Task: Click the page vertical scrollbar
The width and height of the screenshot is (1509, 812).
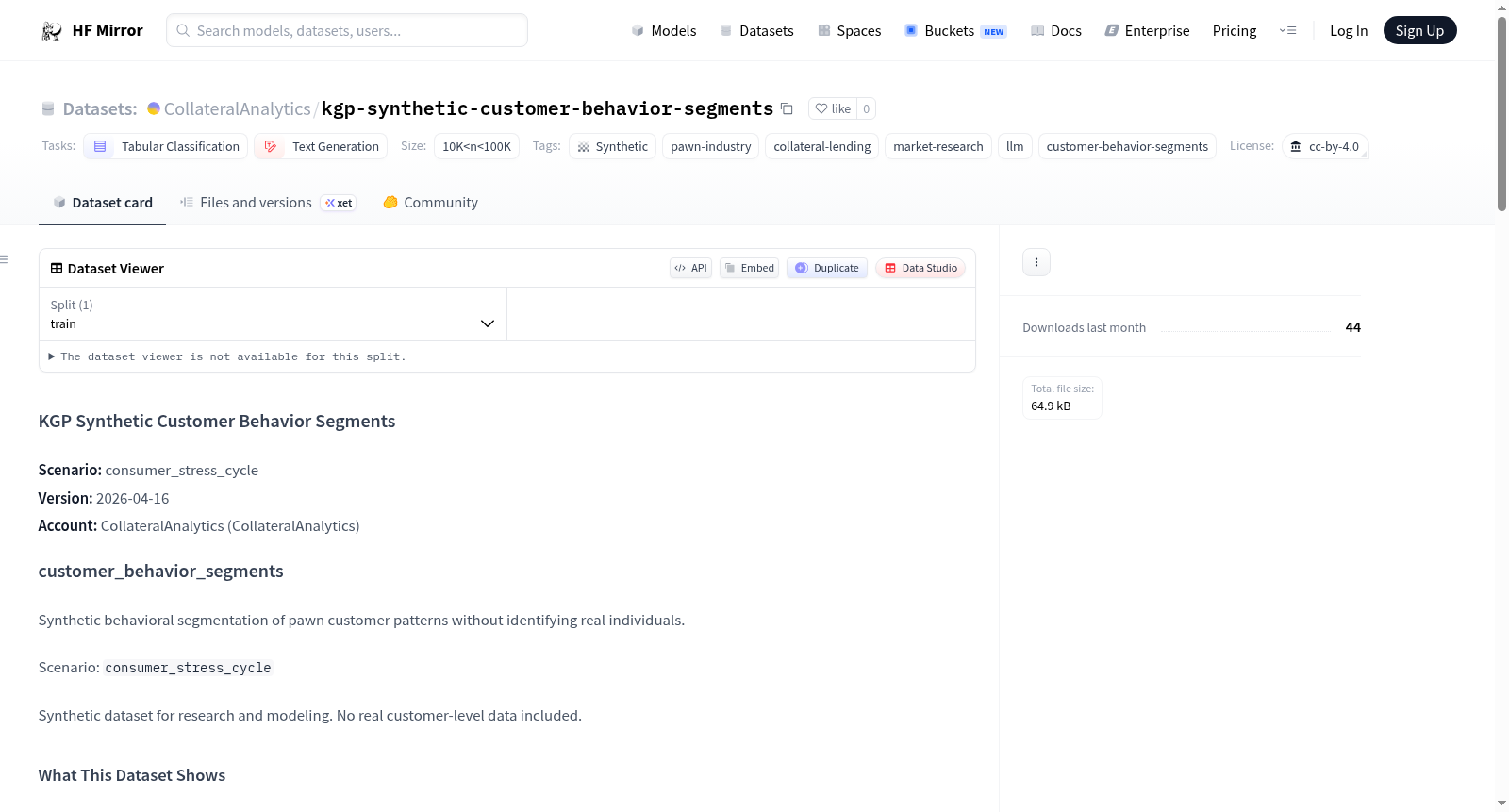Action: pos(1501,113)
